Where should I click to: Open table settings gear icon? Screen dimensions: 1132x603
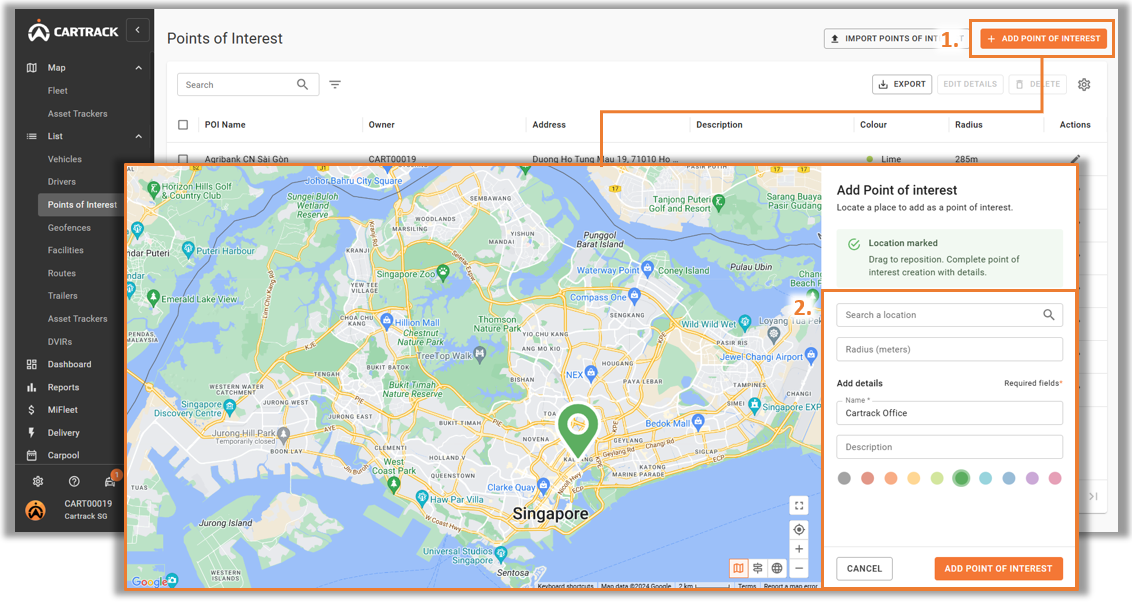point(1084,84)
